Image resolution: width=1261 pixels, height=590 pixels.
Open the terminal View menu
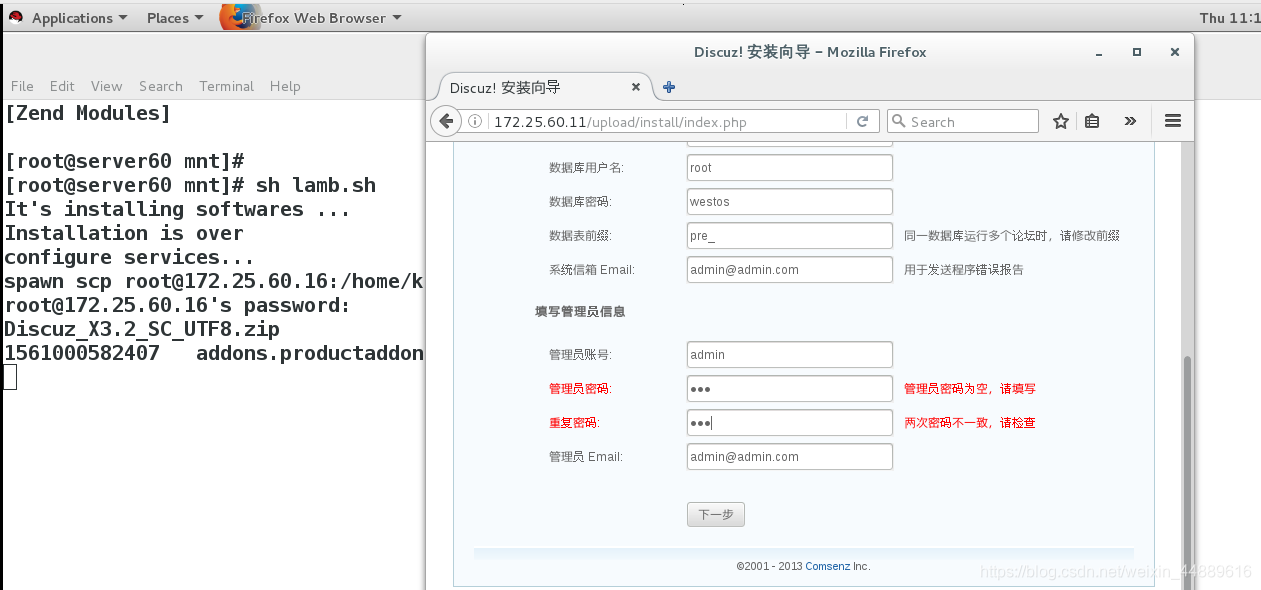pyautogui.click(x=106, y=86)
